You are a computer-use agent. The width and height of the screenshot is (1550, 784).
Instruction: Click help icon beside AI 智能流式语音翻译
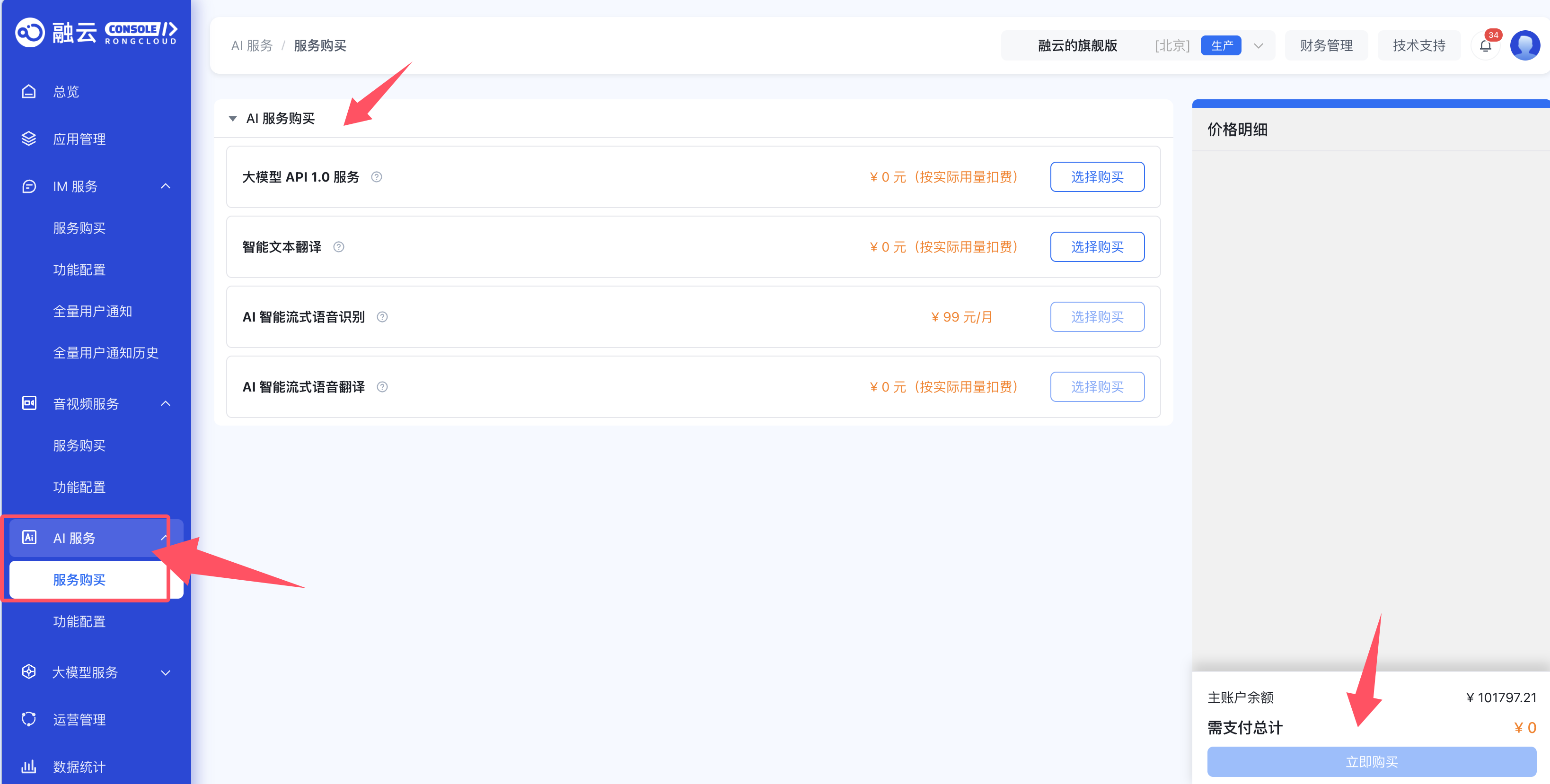[382, 387]
